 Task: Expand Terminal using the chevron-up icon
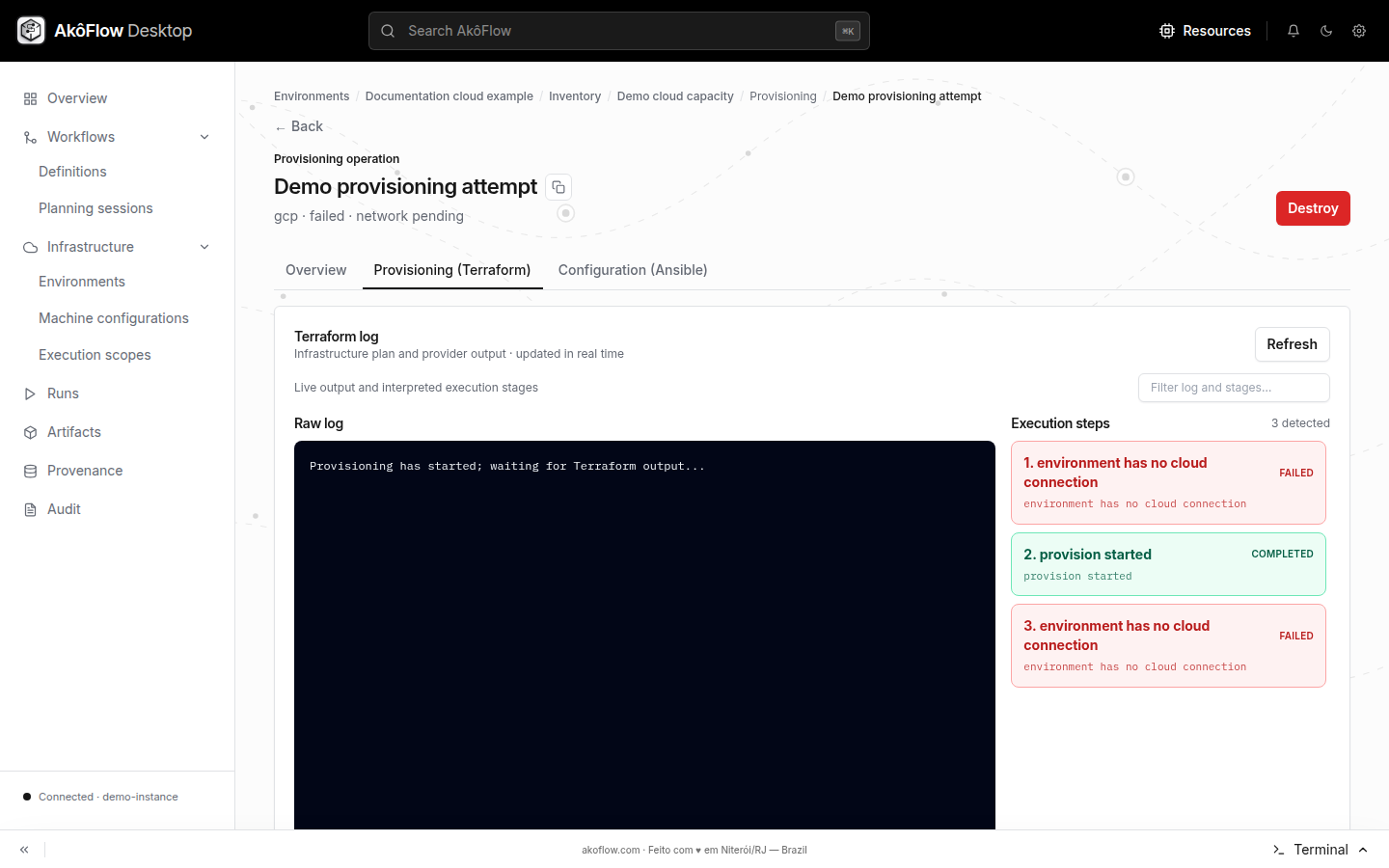pos(1363,850)
